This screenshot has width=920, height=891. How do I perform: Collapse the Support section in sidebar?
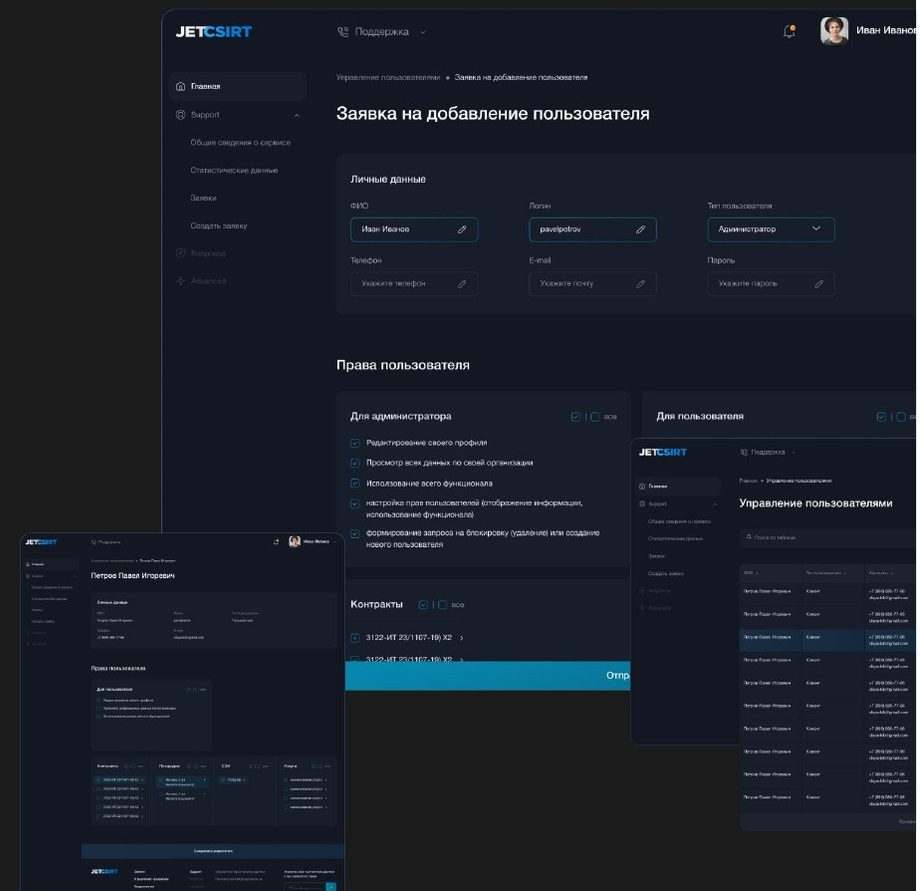(x=297, y=116)
